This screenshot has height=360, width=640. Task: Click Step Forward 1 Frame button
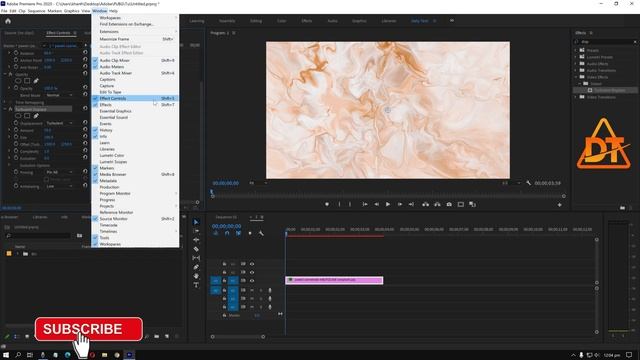(400, 204)
